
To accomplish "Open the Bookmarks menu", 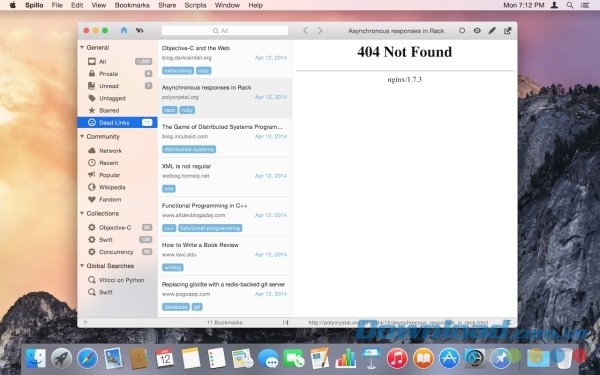I will (132, 5).
